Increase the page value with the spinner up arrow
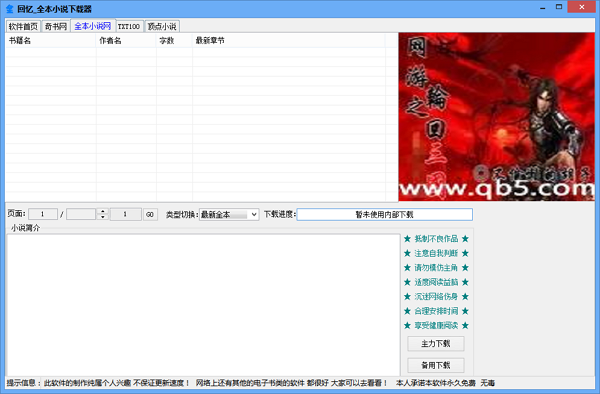 coord(102,211)
